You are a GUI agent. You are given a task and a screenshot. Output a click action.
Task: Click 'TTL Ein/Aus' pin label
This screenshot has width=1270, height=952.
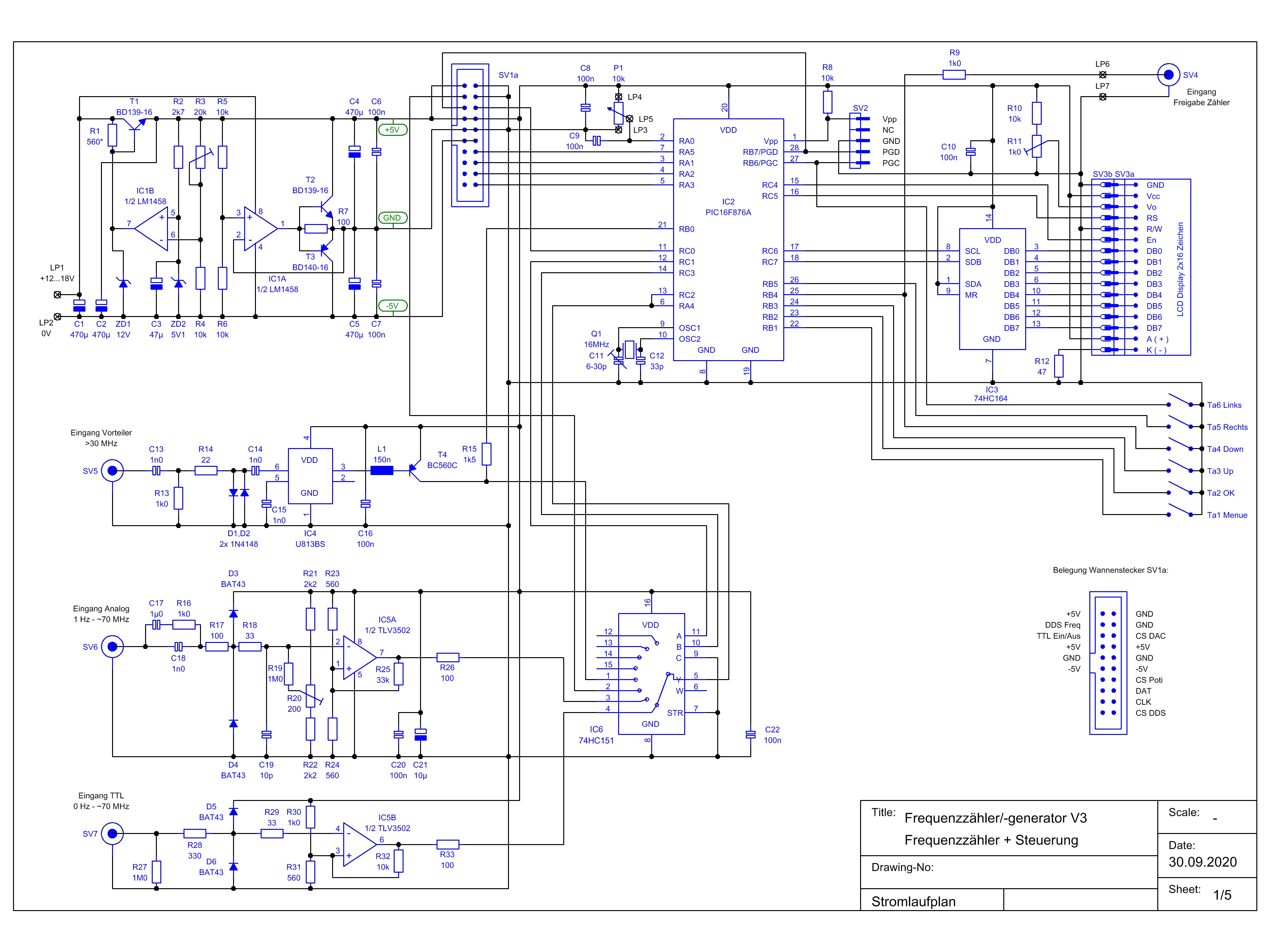tap(1058, 636)
